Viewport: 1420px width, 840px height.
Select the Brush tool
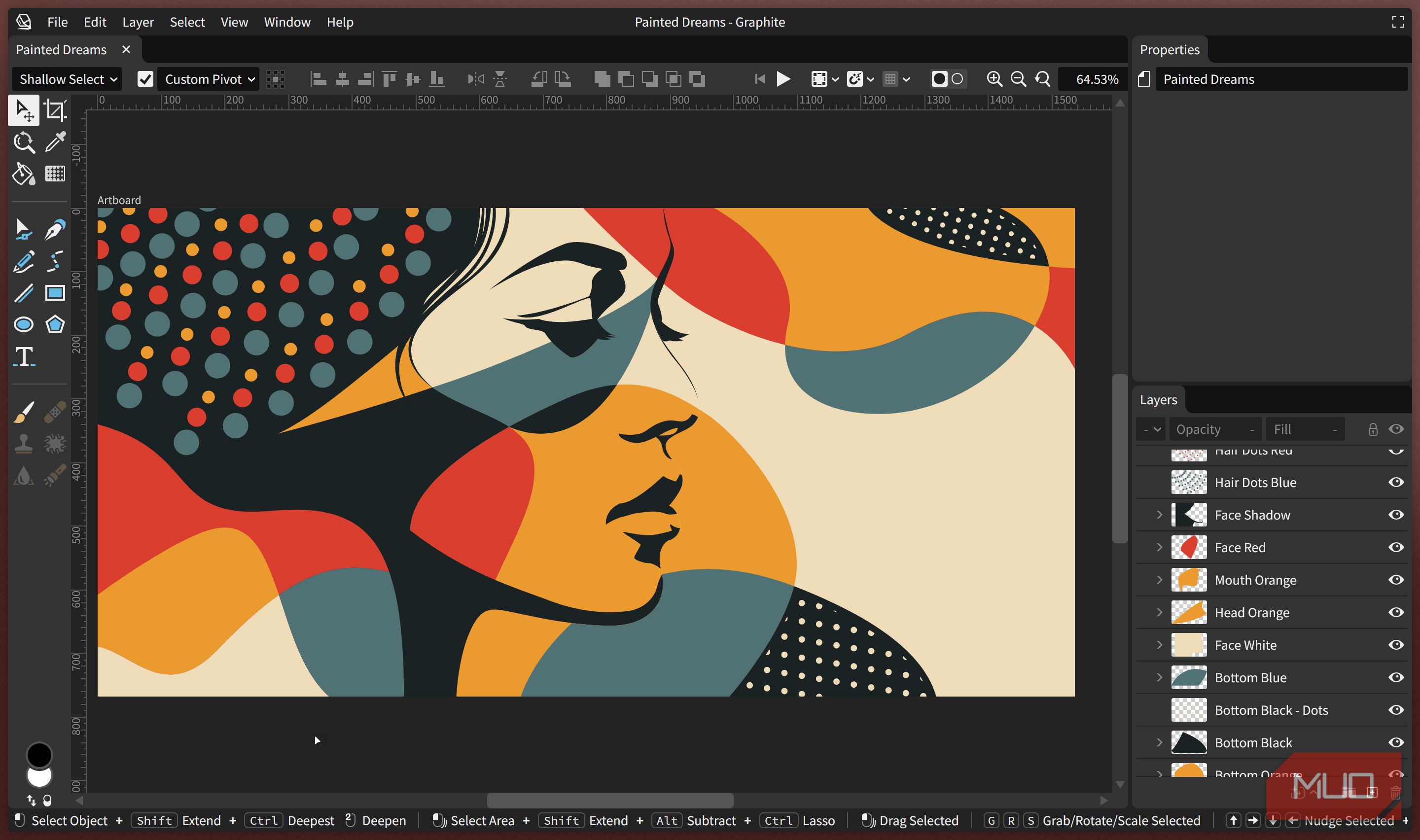point(23,412)
